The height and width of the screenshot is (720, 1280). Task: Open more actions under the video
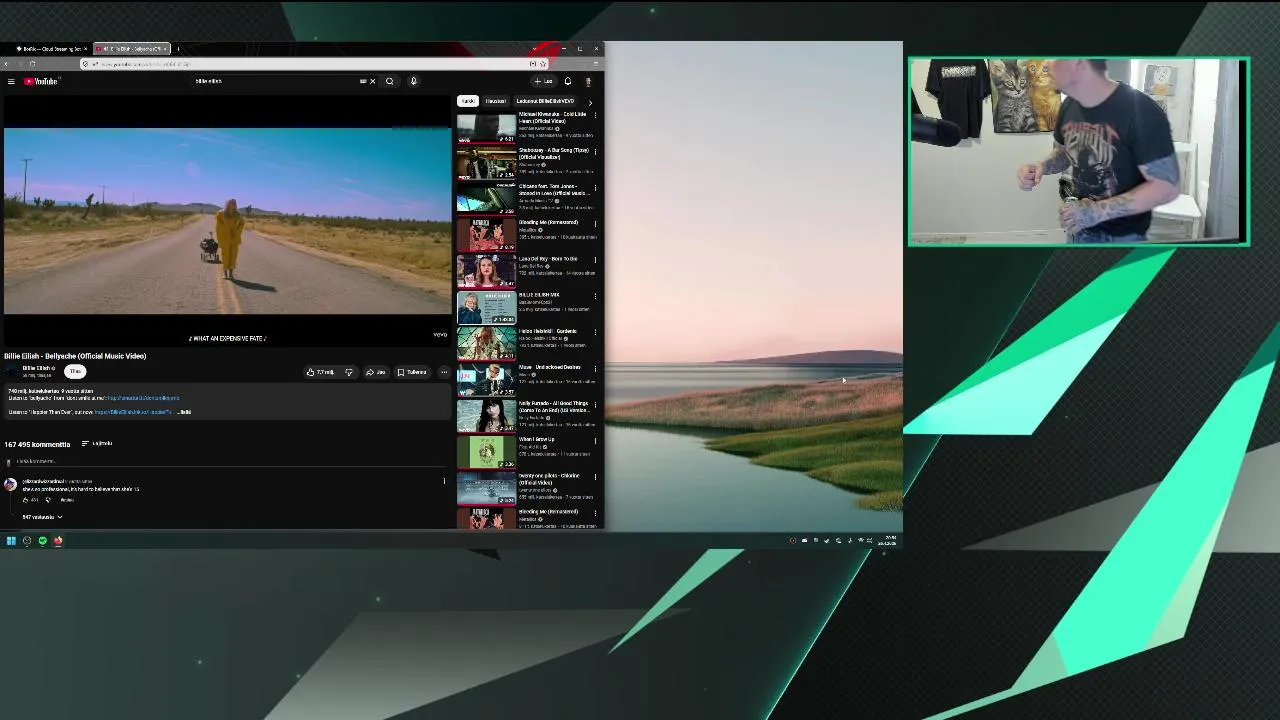pos(444,372)
